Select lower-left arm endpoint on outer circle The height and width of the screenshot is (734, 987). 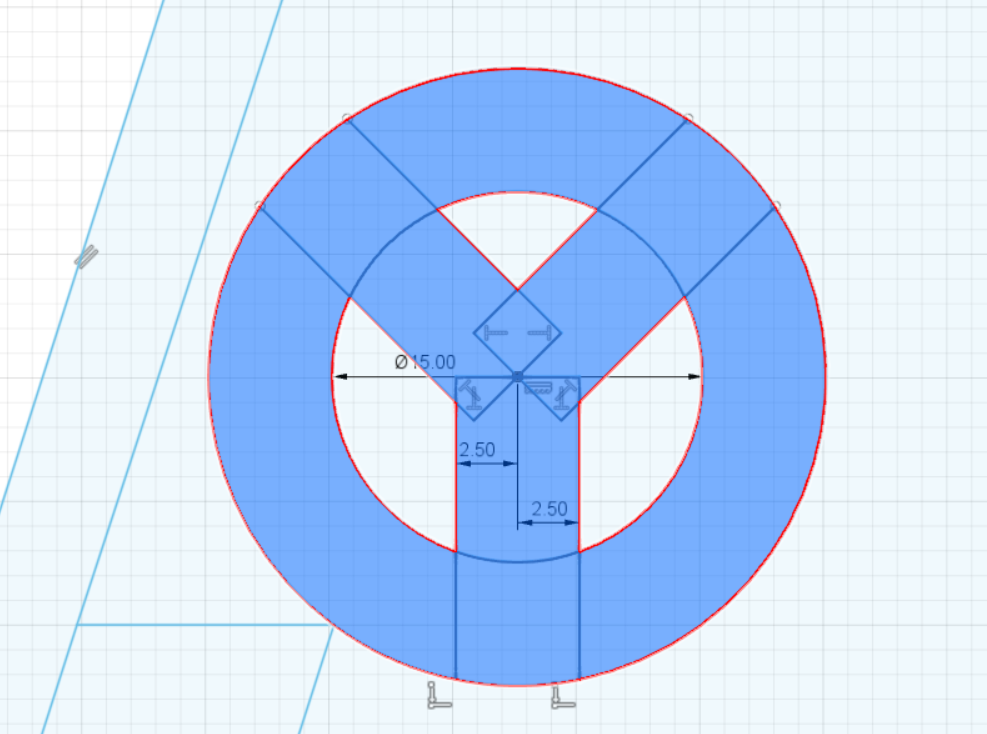tap(259, 206)
